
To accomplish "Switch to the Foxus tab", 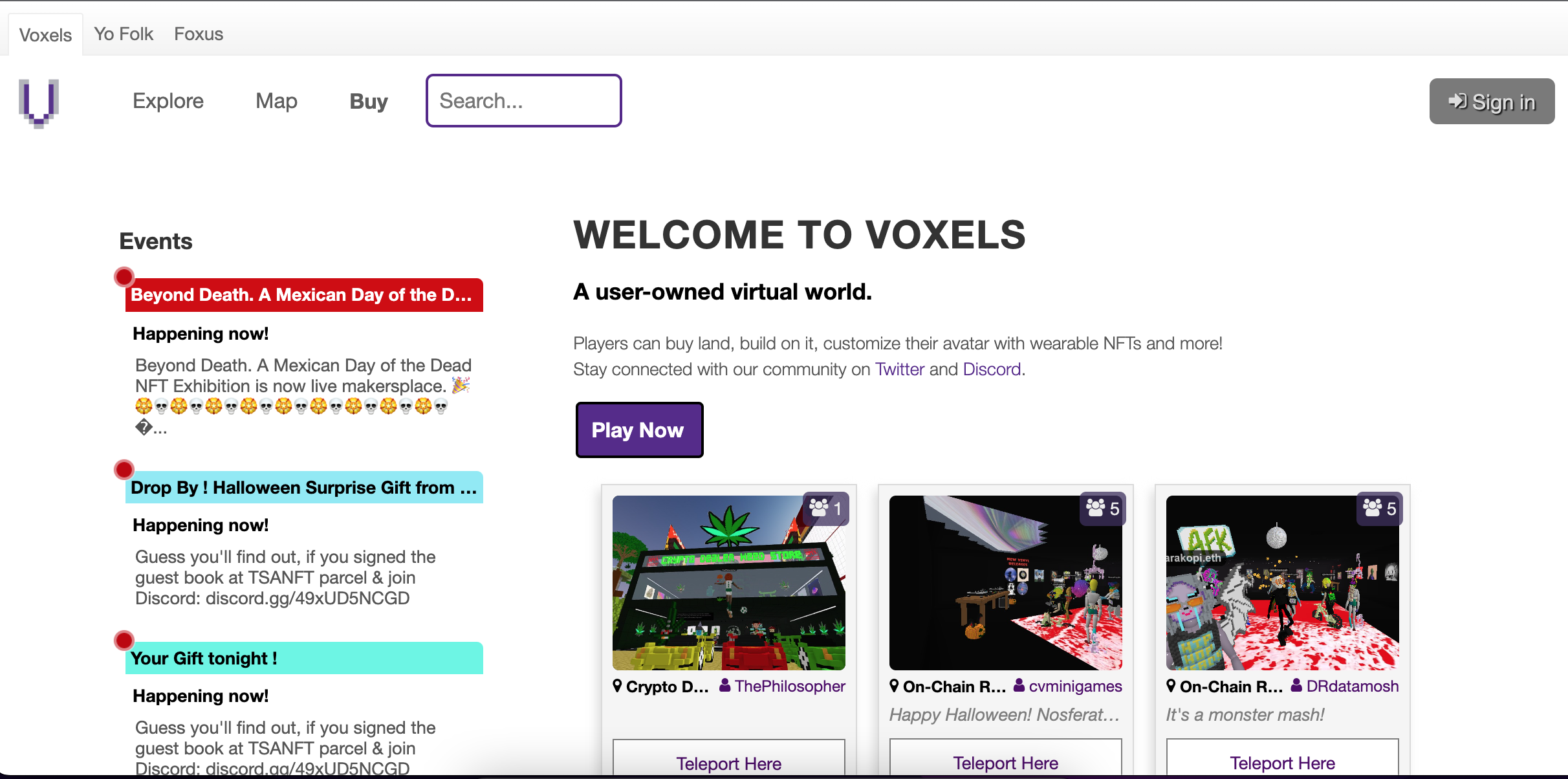I will (x=199, y=34).
